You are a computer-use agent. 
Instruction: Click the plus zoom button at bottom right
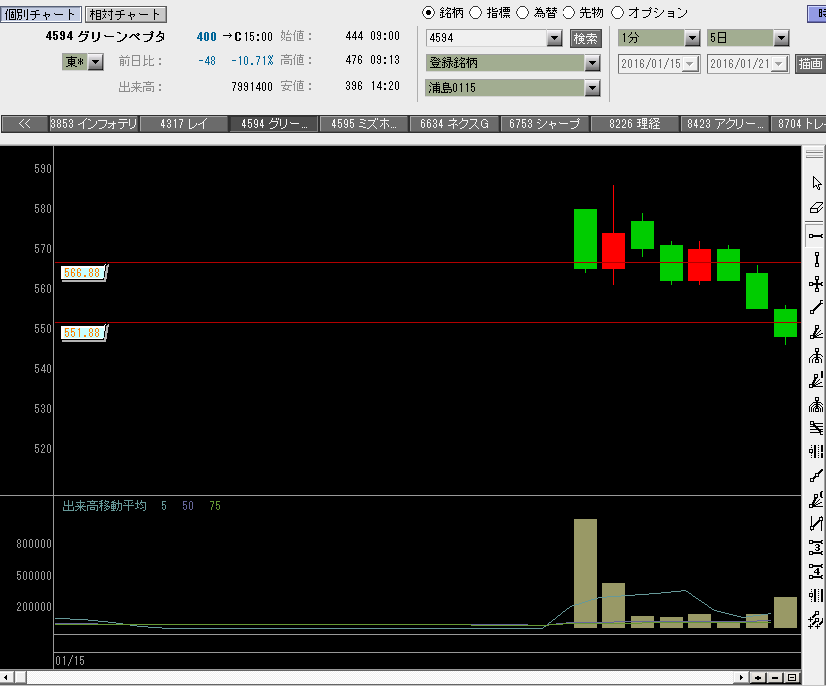point(758,678)
